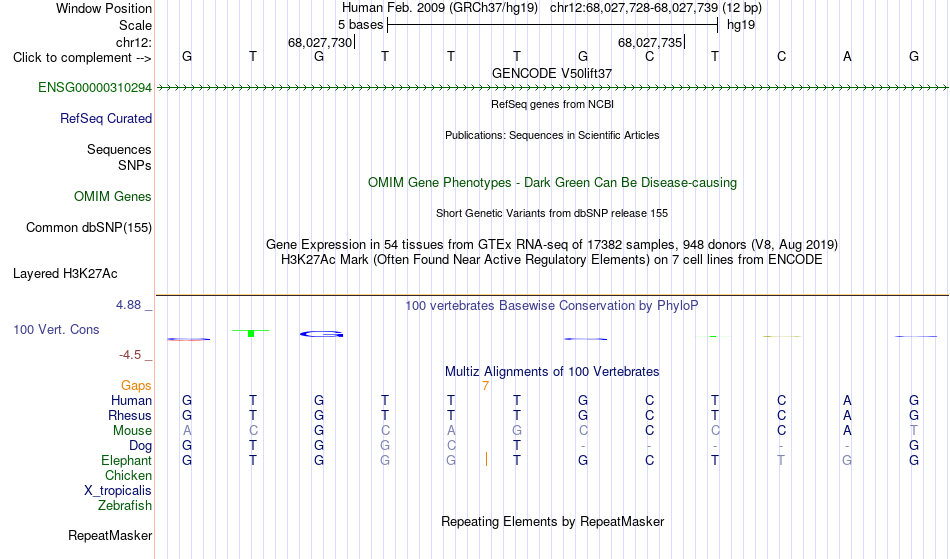950x559 pixels.
Task: Select the 'X_tropicalis' species label
Action: (118, 491)
